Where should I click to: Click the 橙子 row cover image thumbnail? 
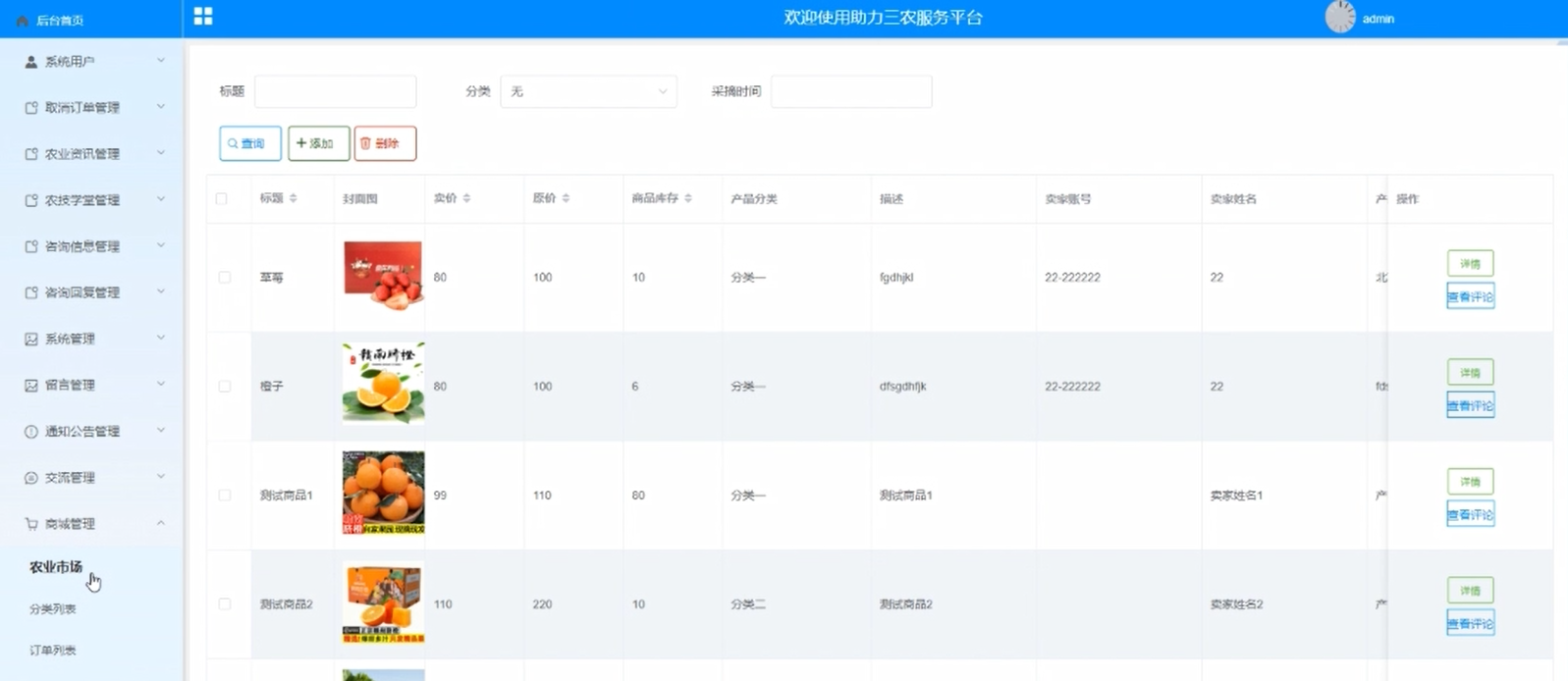pyautogui.click(x=383, y=384)
